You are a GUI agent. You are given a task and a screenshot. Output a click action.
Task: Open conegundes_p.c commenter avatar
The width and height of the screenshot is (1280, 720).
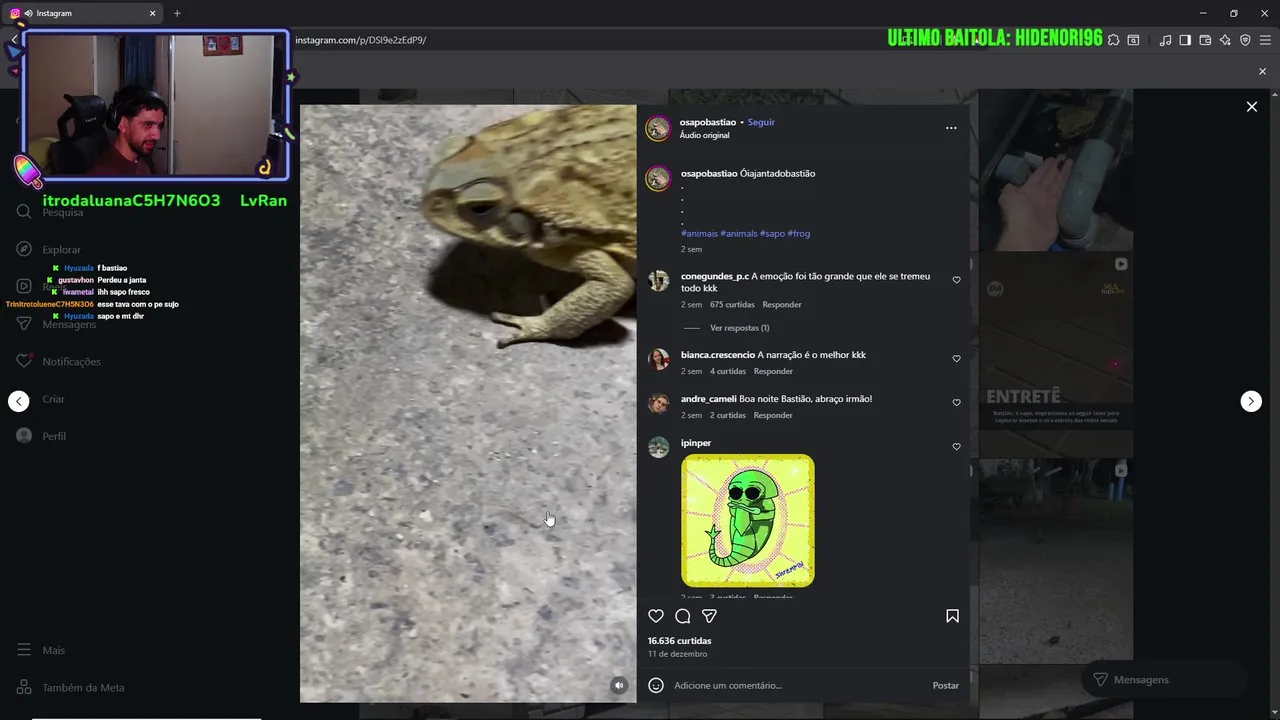click(x=658, y=281)
